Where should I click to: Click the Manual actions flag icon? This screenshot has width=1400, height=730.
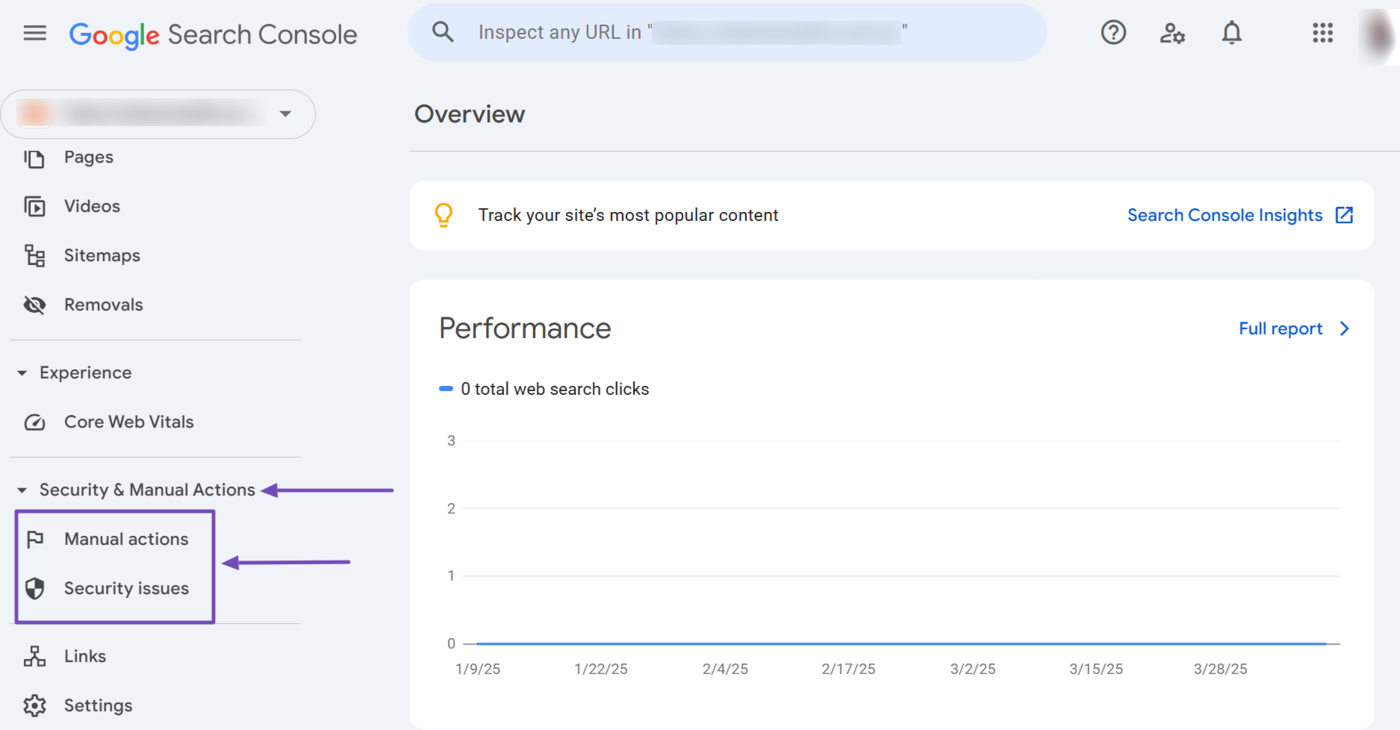point(35,539)
